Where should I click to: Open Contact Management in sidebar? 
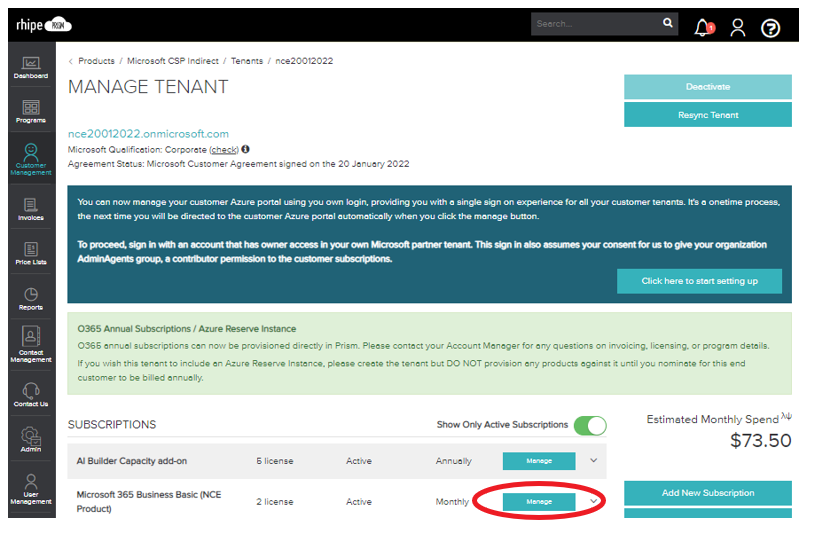click(31, 344)
